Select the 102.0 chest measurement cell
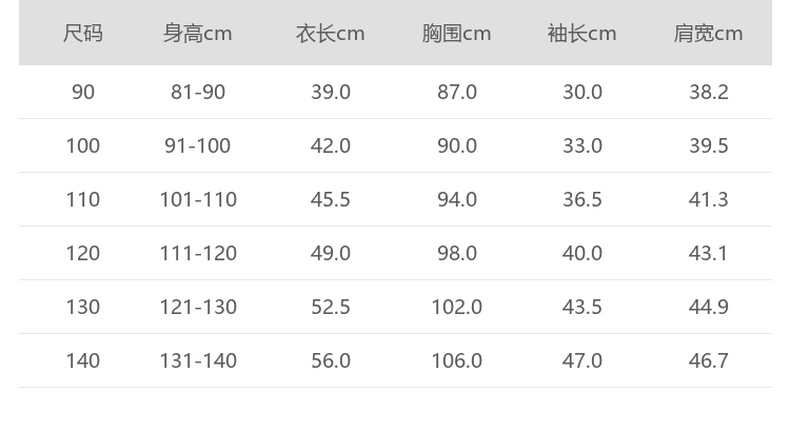This screenshot has height=431, width=790. tap(457, 307)
